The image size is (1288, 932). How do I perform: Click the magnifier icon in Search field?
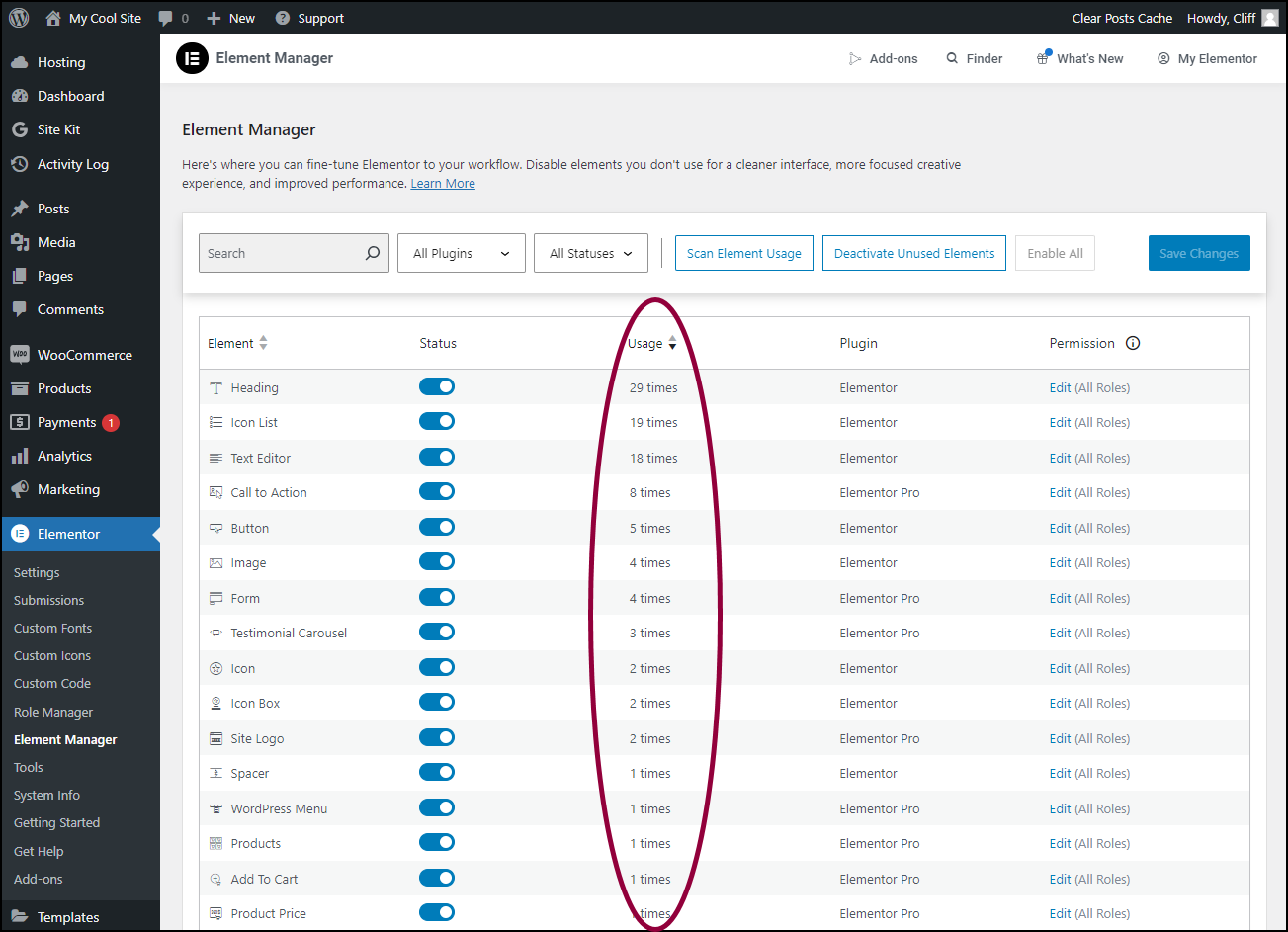tap(373, 253)
